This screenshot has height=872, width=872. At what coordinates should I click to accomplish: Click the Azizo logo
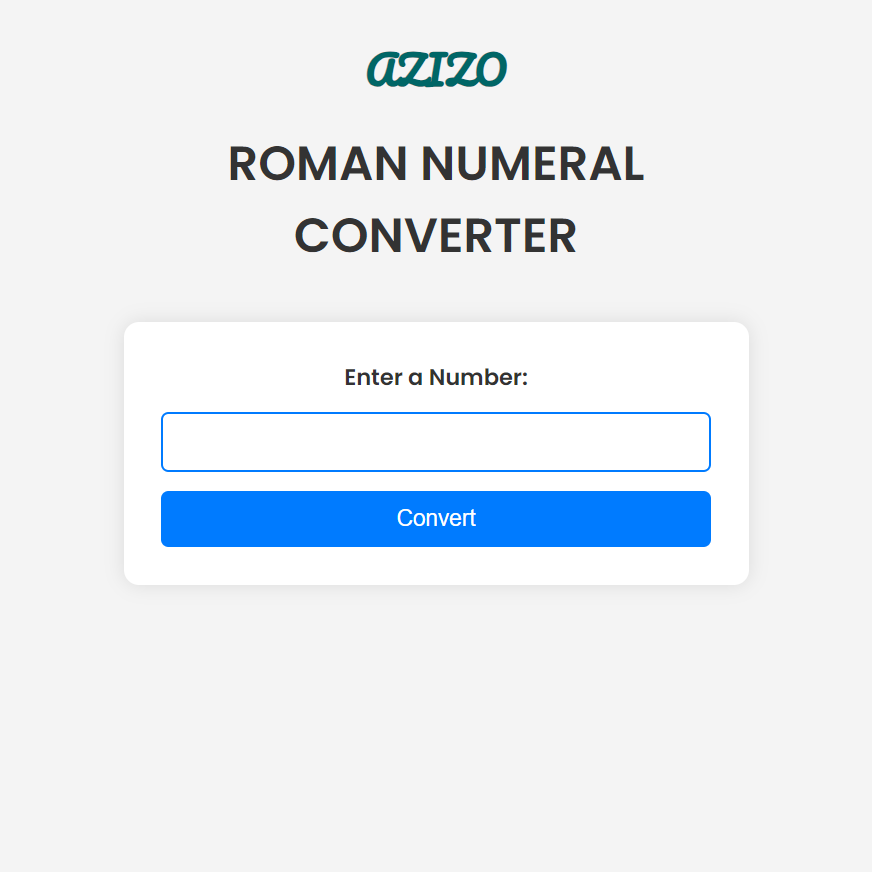point(436,69)
